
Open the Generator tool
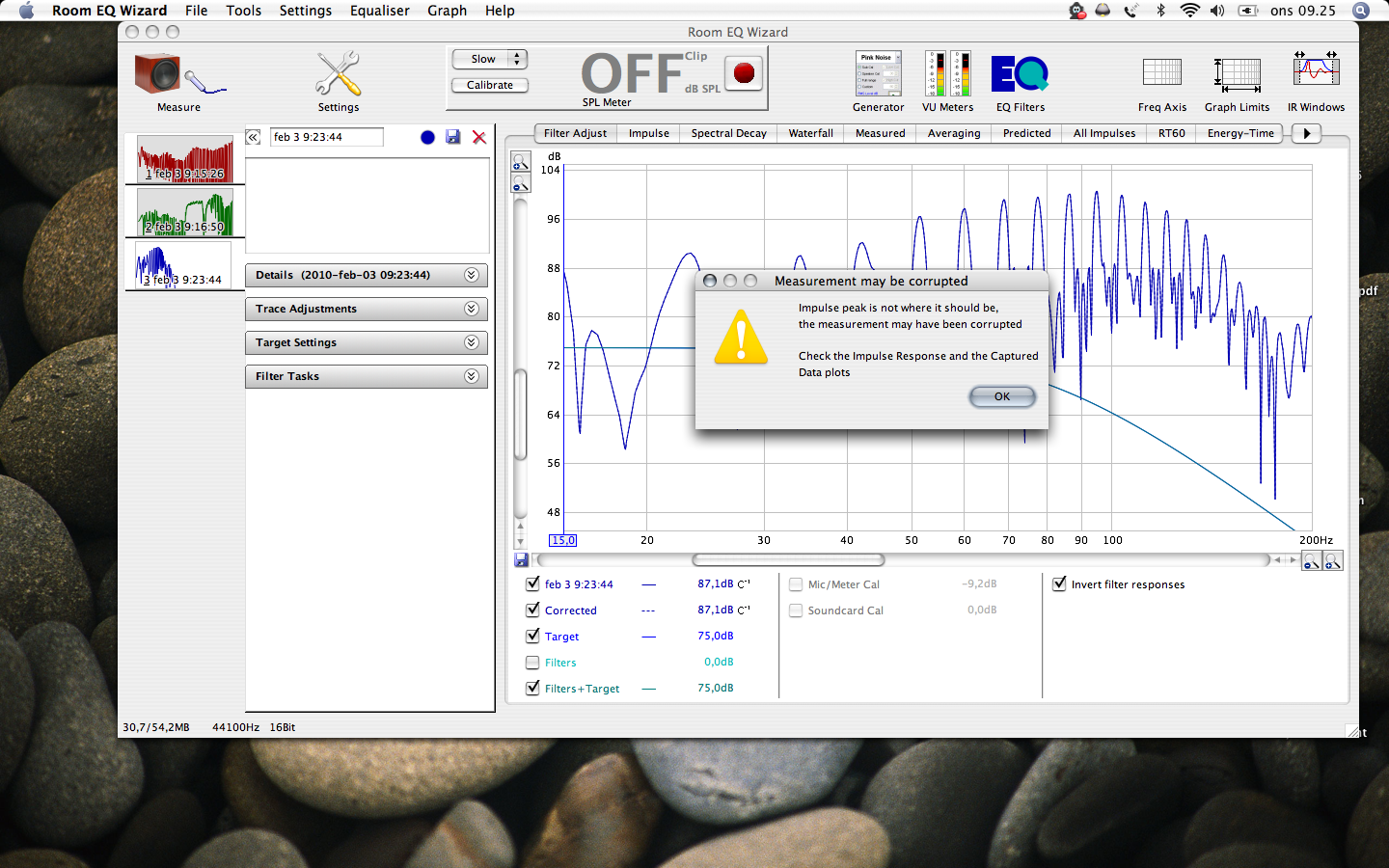point(878,73)
